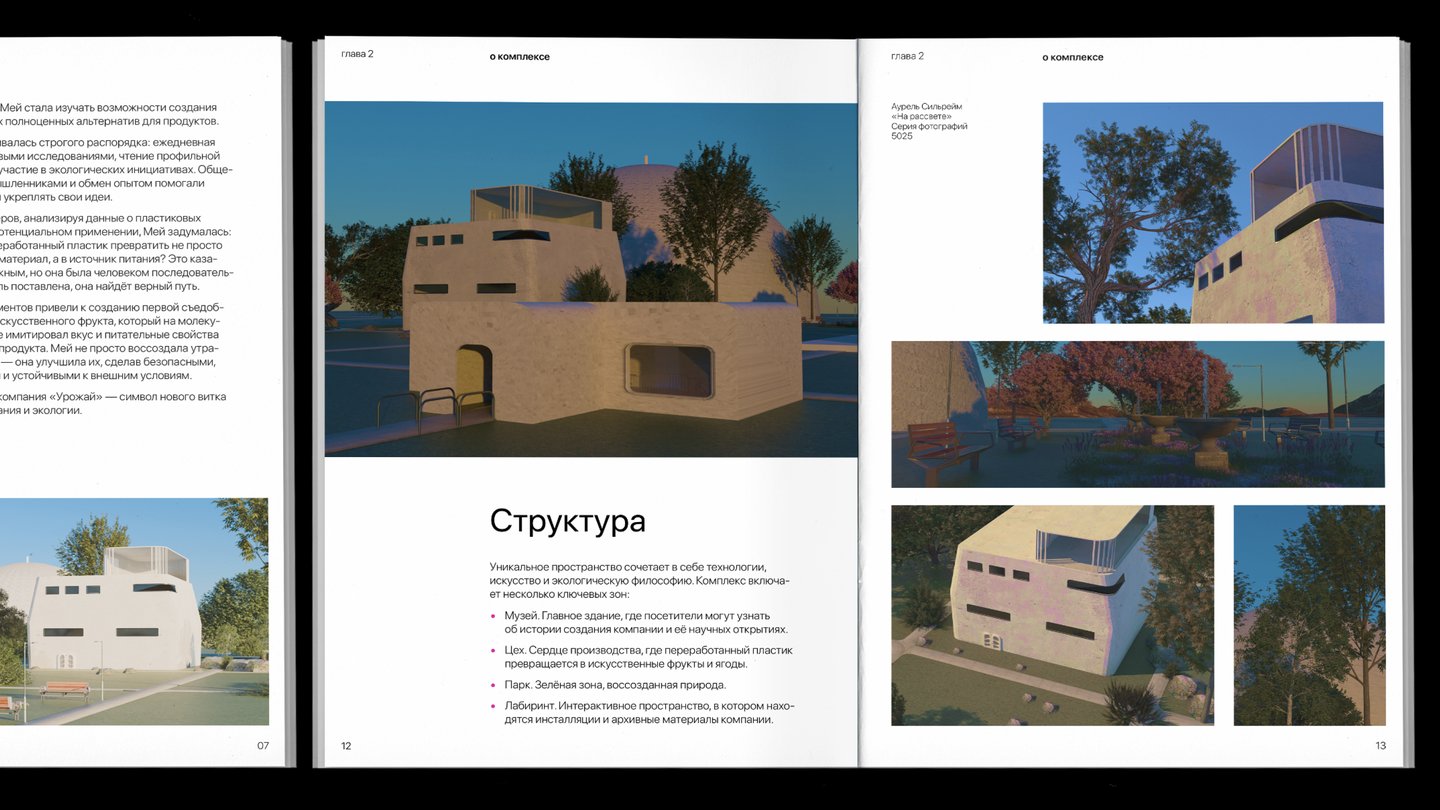Select the line "Мей стала изучать возможности создания"
The height and width of the screenshot is (810, 1440).
108,107
